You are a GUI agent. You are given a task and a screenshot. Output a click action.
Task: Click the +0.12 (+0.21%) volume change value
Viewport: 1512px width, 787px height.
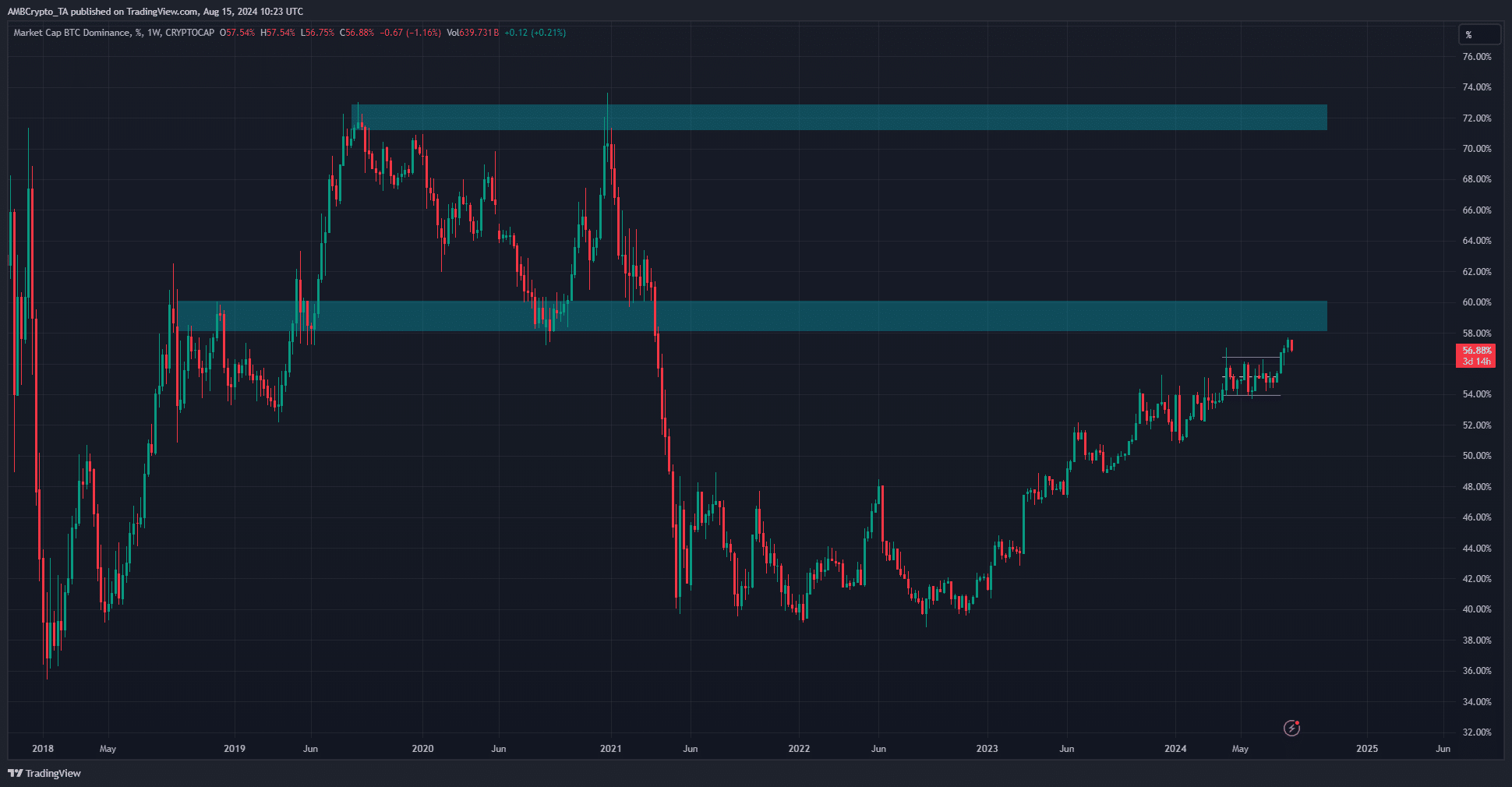(x=535, y=33)
